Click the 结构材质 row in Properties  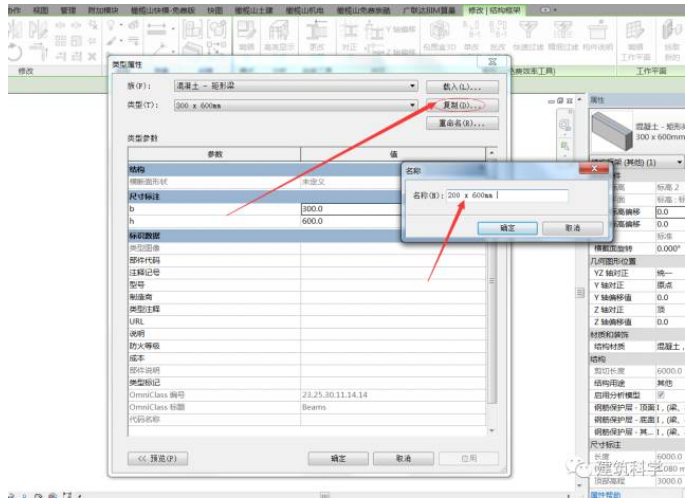tap(637, 347)
